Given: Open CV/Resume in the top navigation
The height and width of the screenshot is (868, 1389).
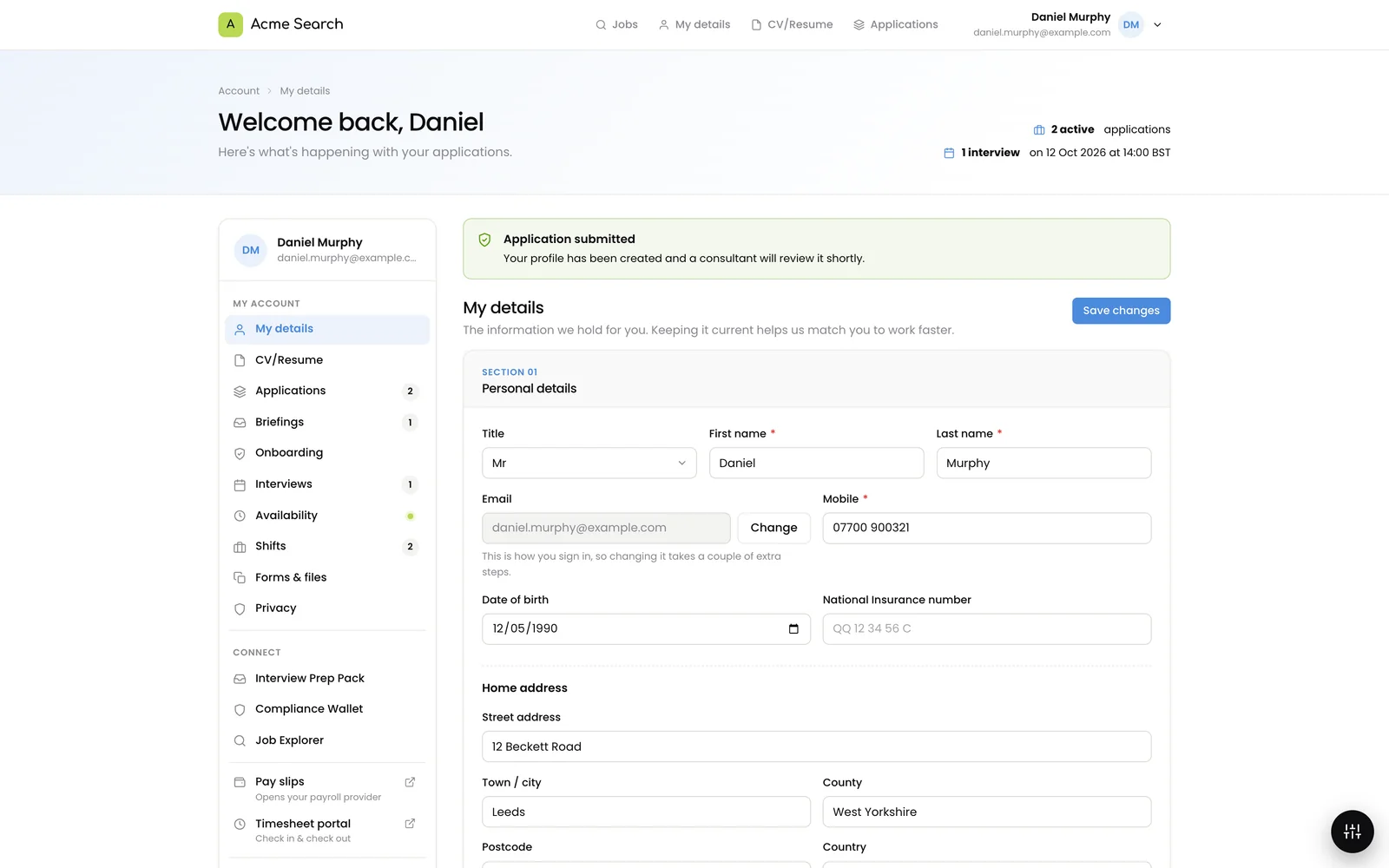Looking at the screenshot, I should (x=792, y=25).
